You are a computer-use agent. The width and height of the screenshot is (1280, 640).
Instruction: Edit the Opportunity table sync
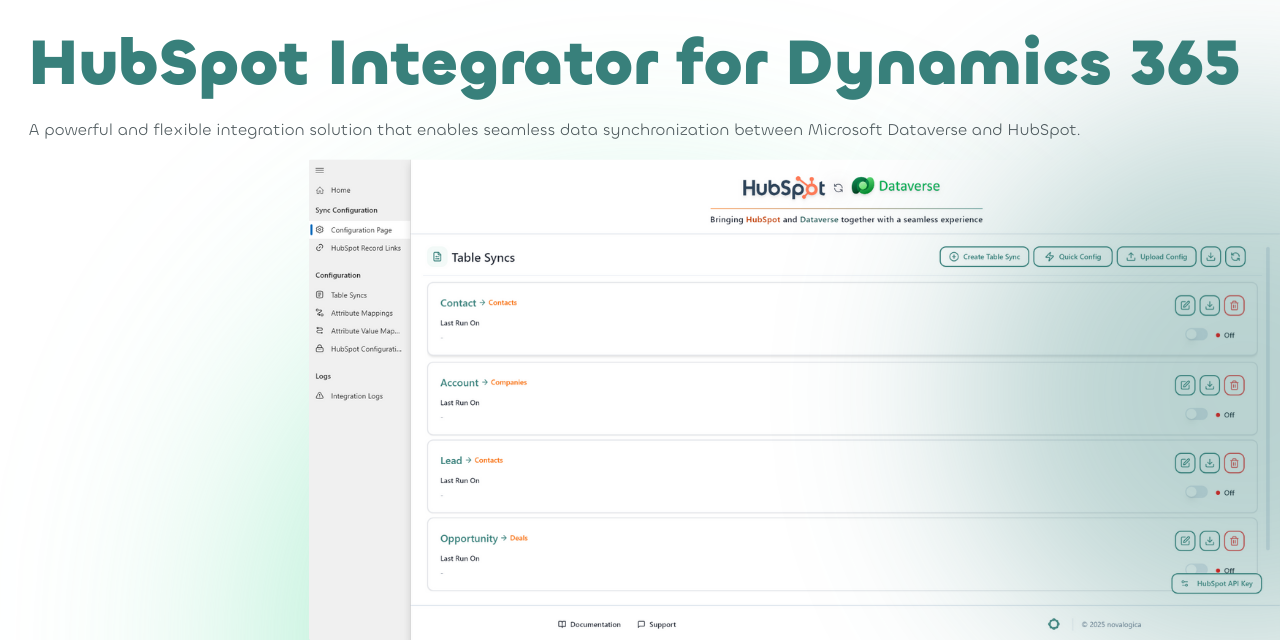coord(1185,541)
